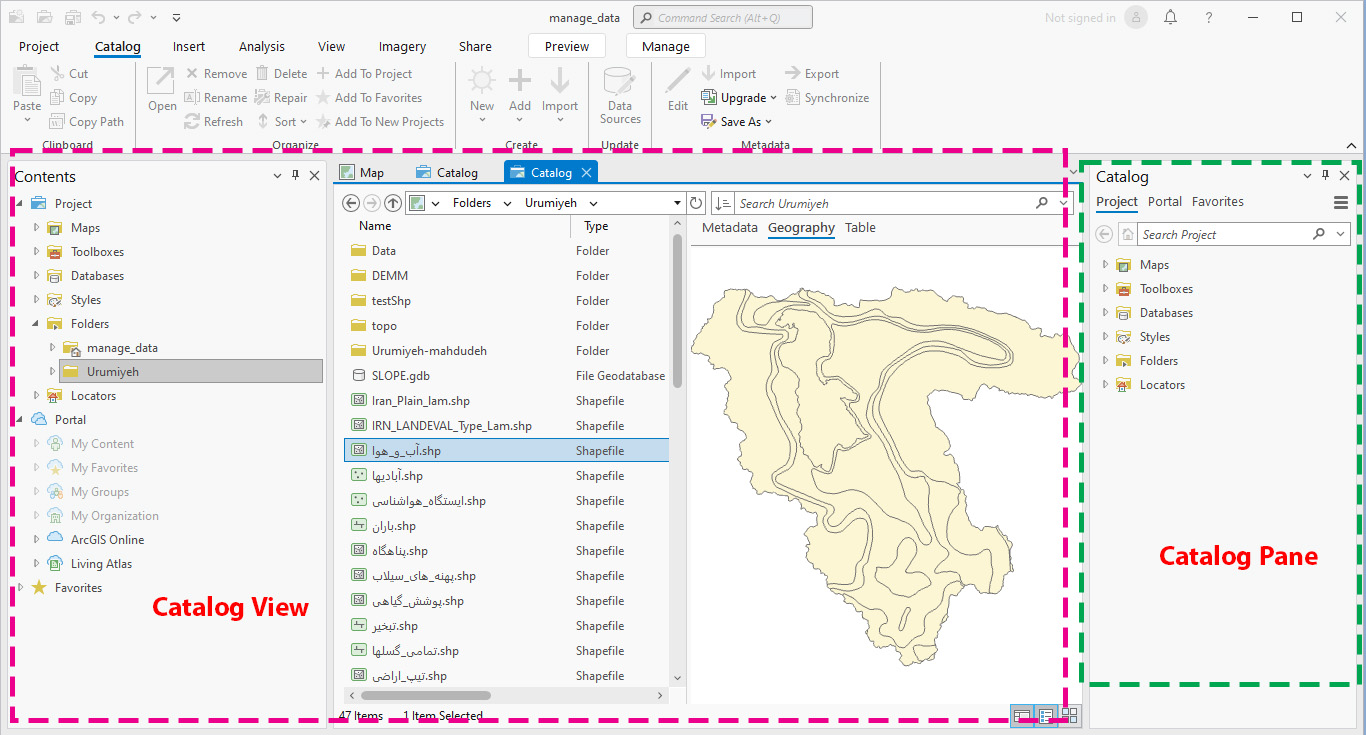Switch to details list view at bottom right
This screenshot has height=735, width=1366.
click(1046, 716)
